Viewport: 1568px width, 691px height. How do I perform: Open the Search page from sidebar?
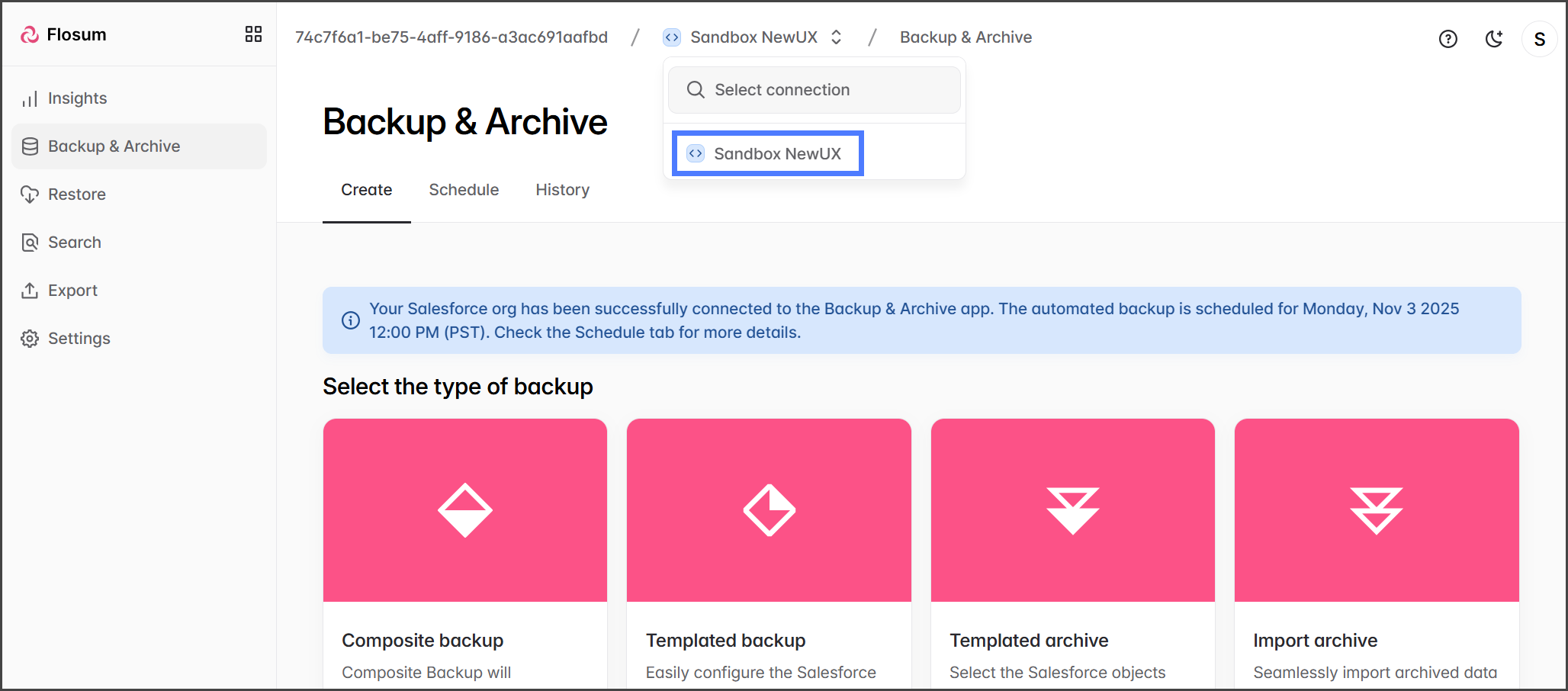click(74, 243)
